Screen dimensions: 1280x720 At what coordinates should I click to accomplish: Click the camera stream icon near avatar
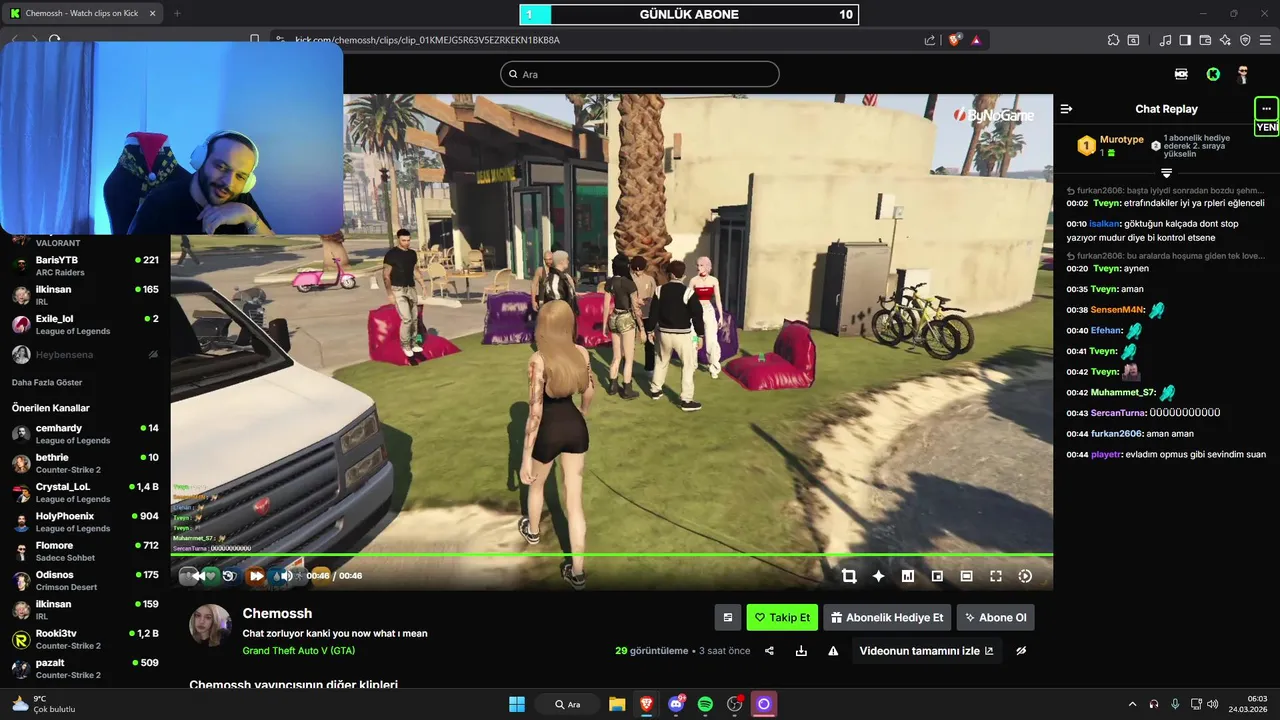tap(1181, 74)
